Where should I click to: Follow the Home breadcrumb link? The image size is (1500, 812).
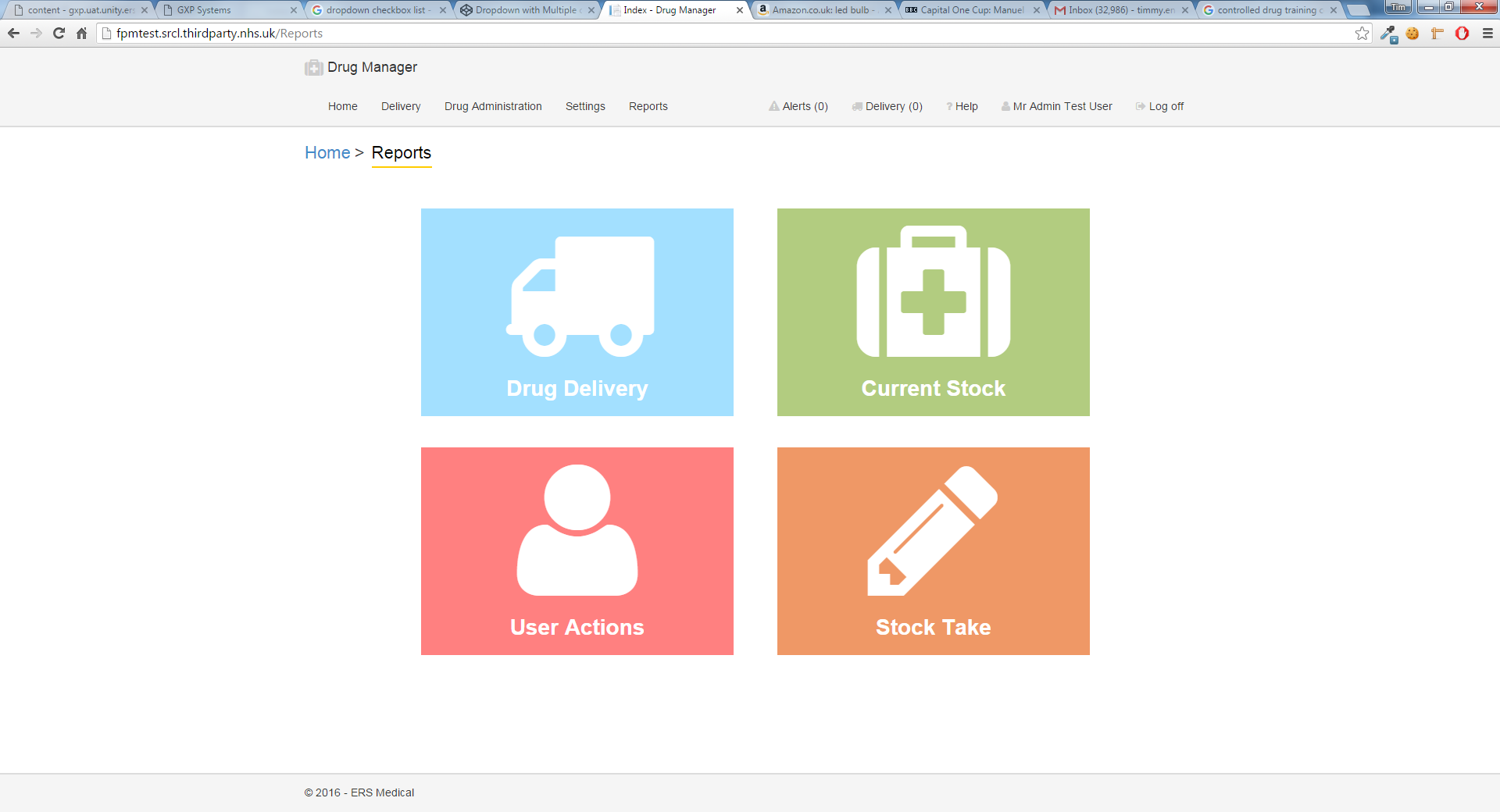click(327, 153)
